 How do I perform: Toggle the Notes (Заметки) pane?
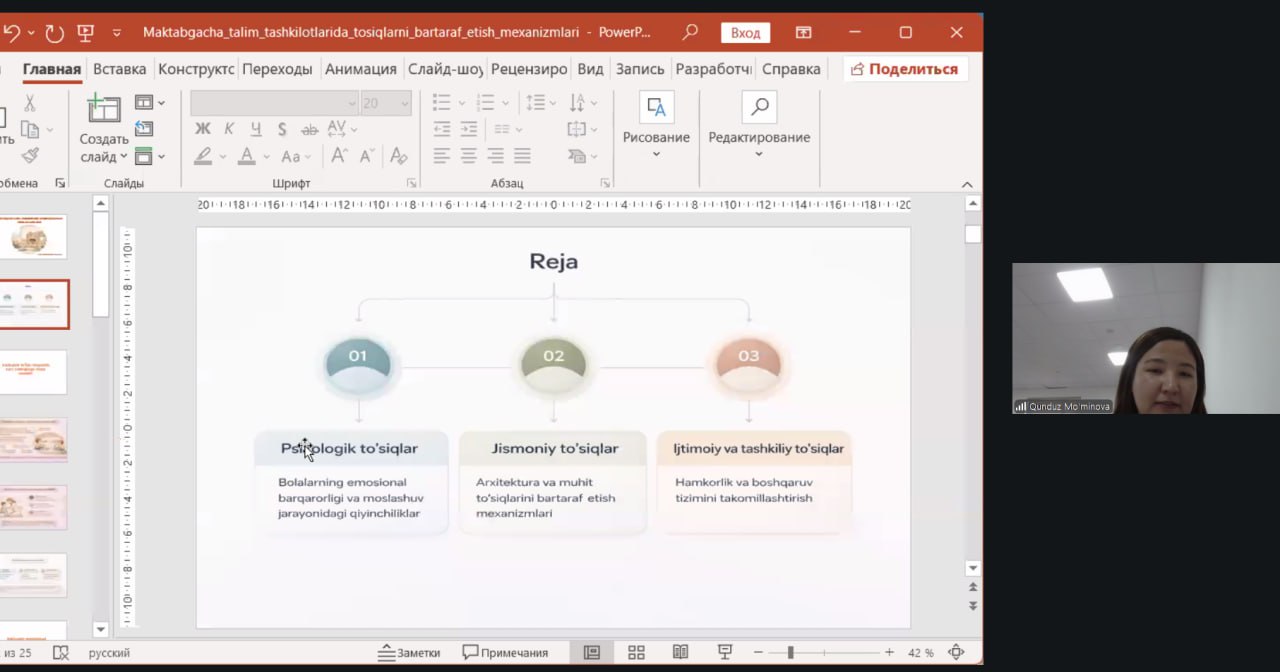(409, 653)
